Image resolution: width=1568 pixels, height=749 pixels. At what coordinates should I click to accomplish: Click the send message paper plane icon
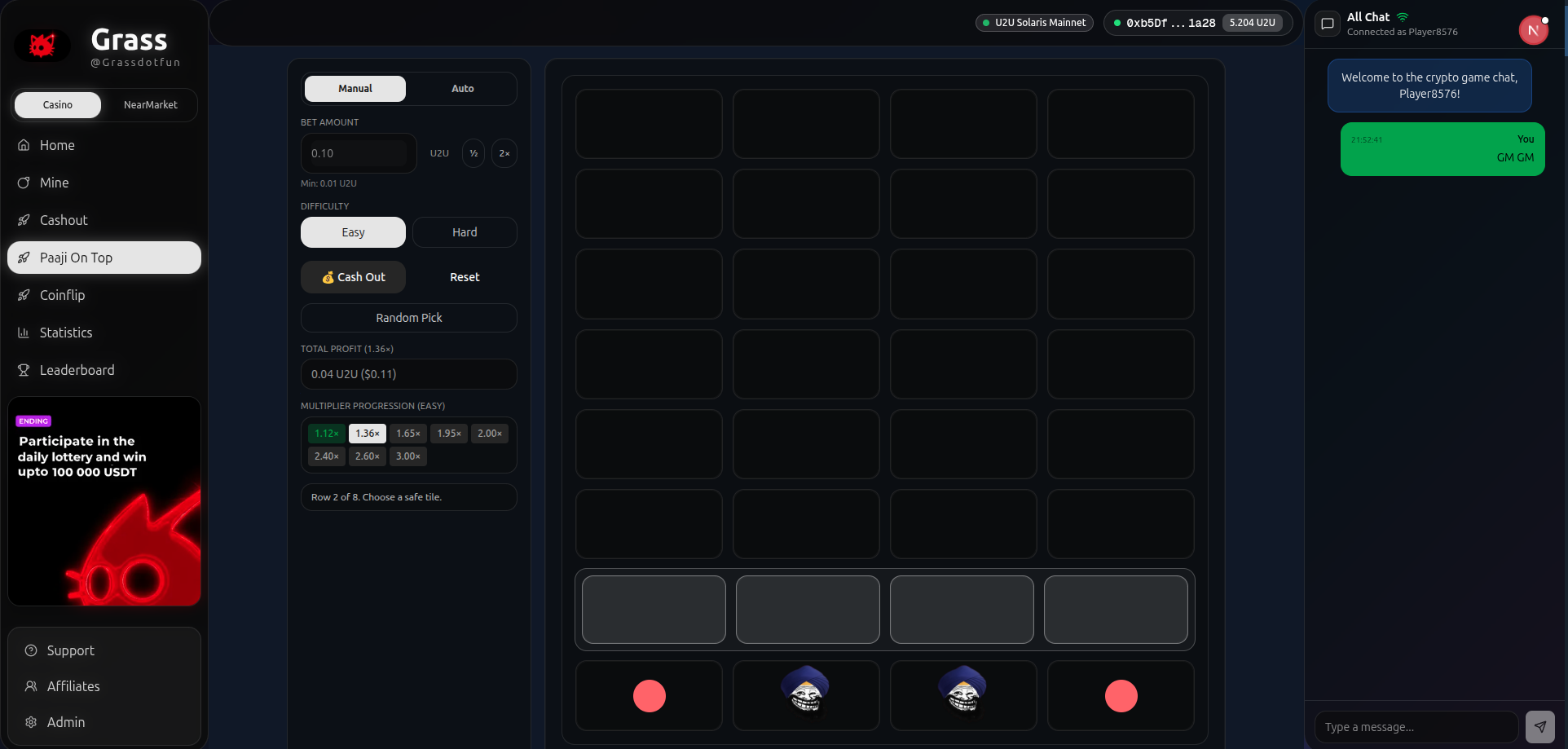[x=1539, y=726]
